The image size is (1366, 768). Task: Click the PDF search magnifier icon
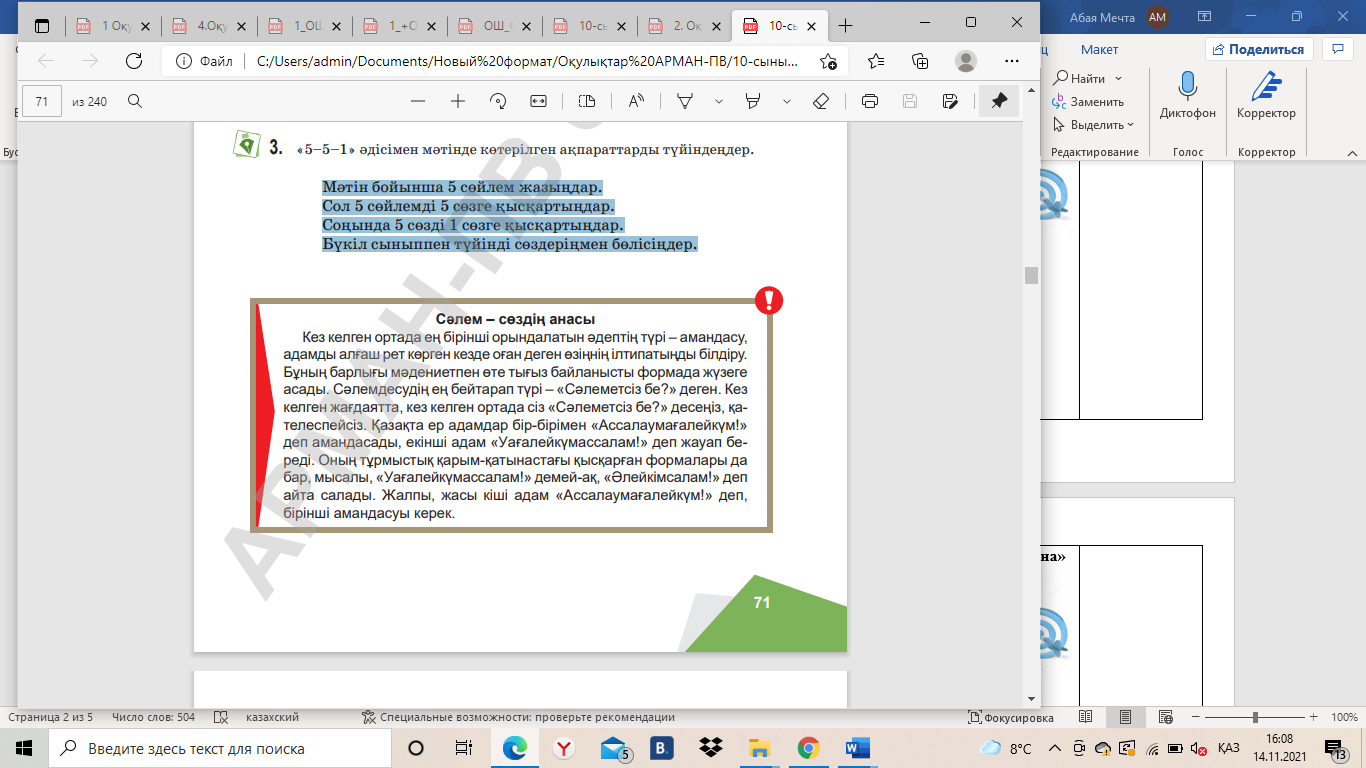(x=134, y=101)
